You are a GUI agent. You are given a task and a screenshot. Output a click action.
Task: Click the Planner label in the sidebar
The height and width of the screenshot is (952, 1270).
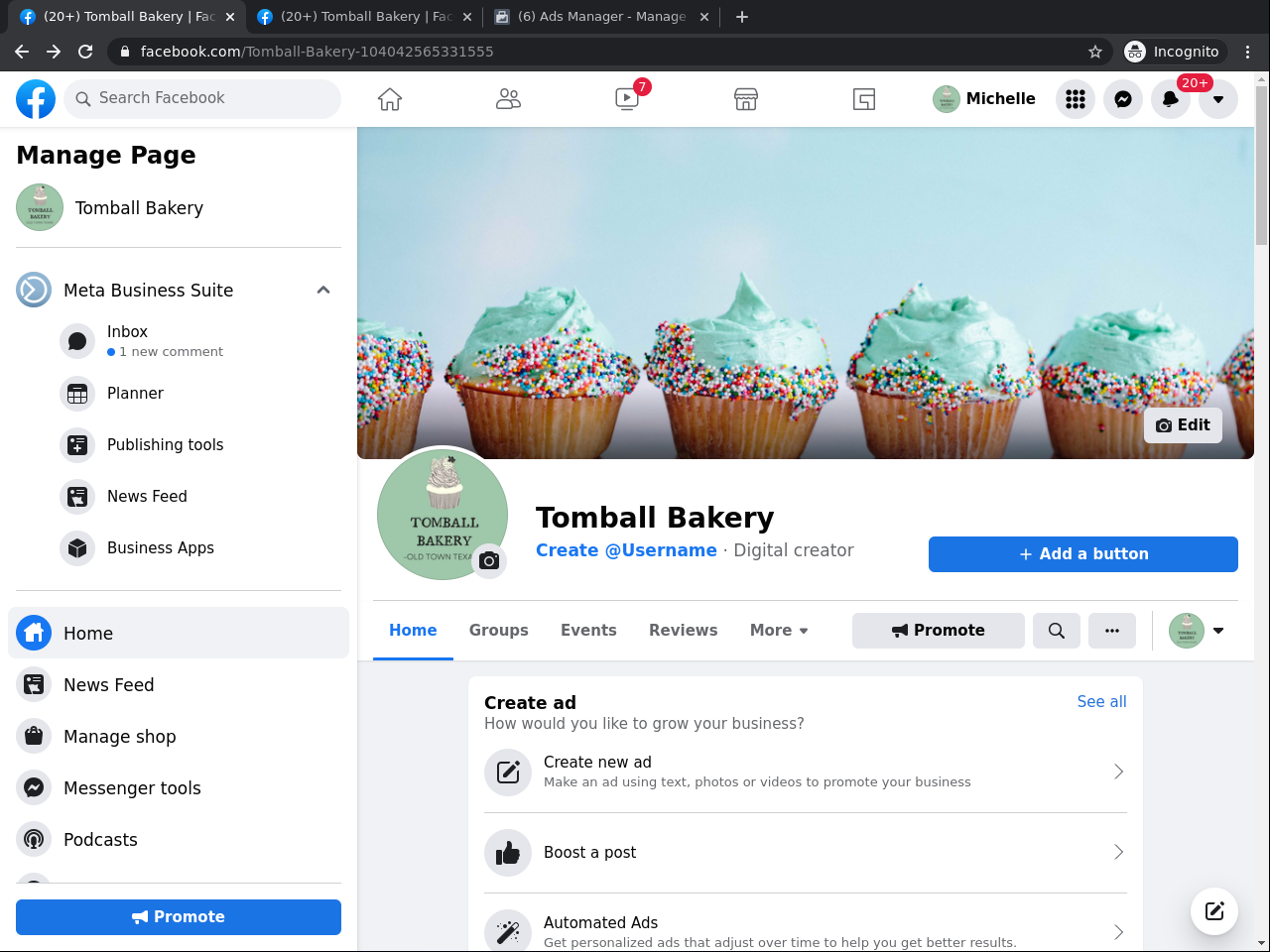pyautogui.click(x=135, y=394)
